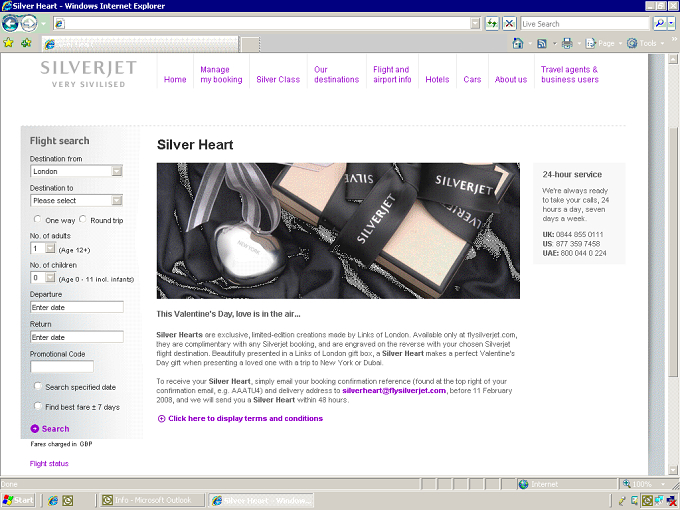
Task: Open the Home navigation item
Action: point(175,79)
